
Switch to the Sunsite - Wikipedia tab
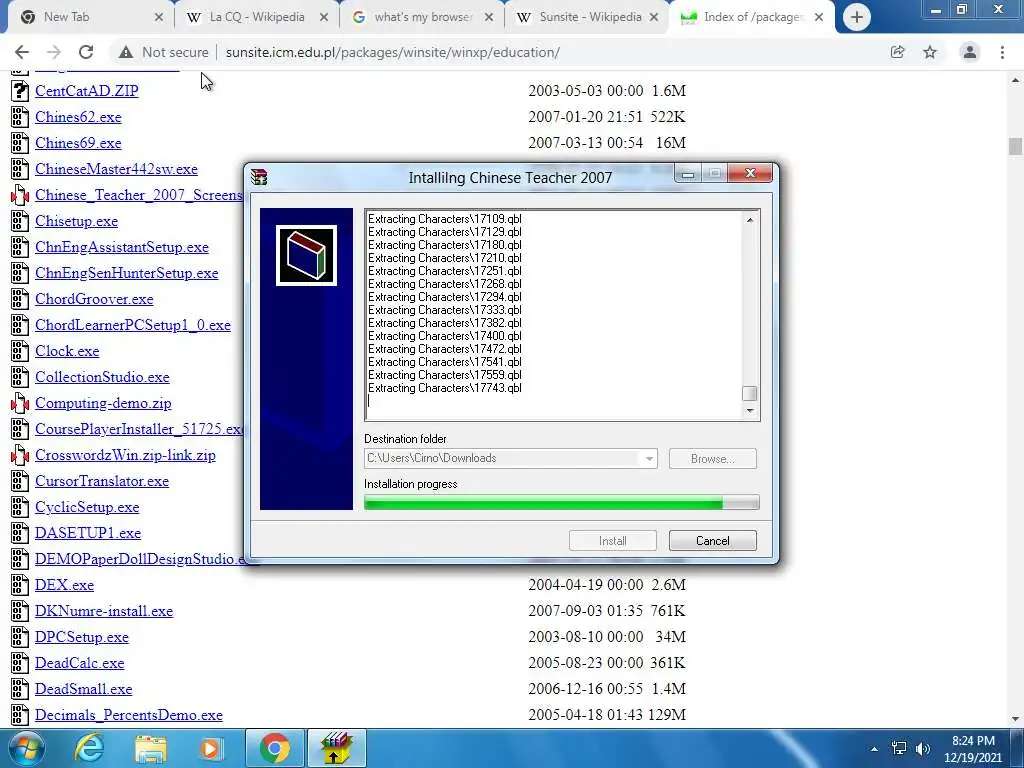coord(587,17)
